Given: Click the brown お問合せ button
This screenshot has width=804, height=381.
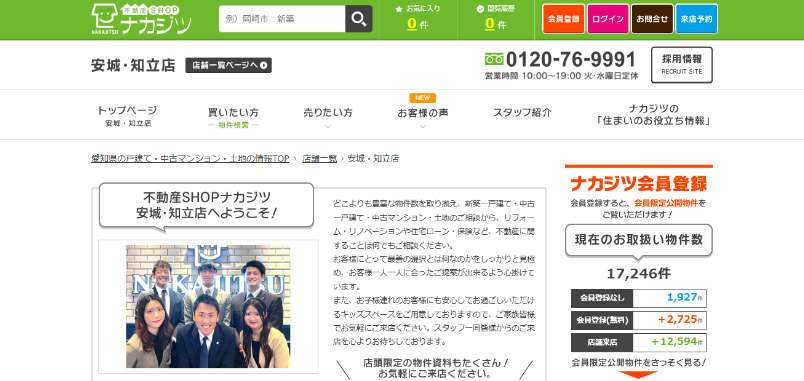Looking at the screenshot, I should (x=652, y=19).
